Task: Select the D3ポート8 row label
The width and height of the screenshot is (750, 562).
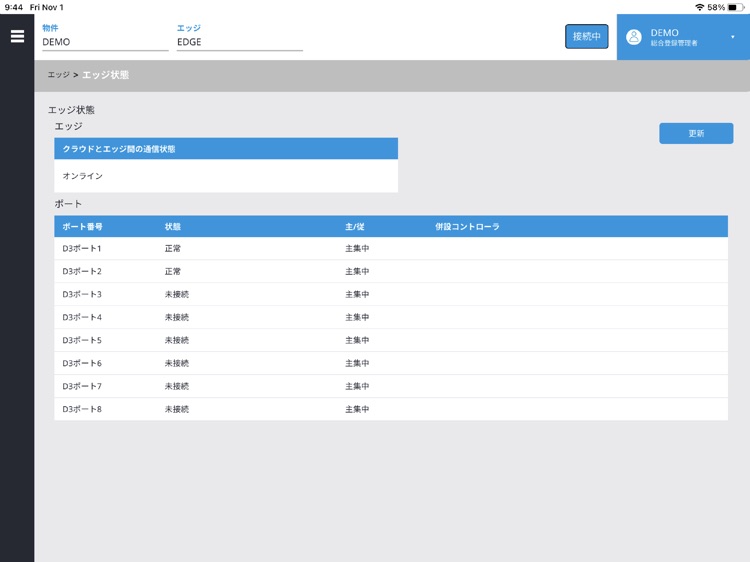Action: [x=82, y=409]
